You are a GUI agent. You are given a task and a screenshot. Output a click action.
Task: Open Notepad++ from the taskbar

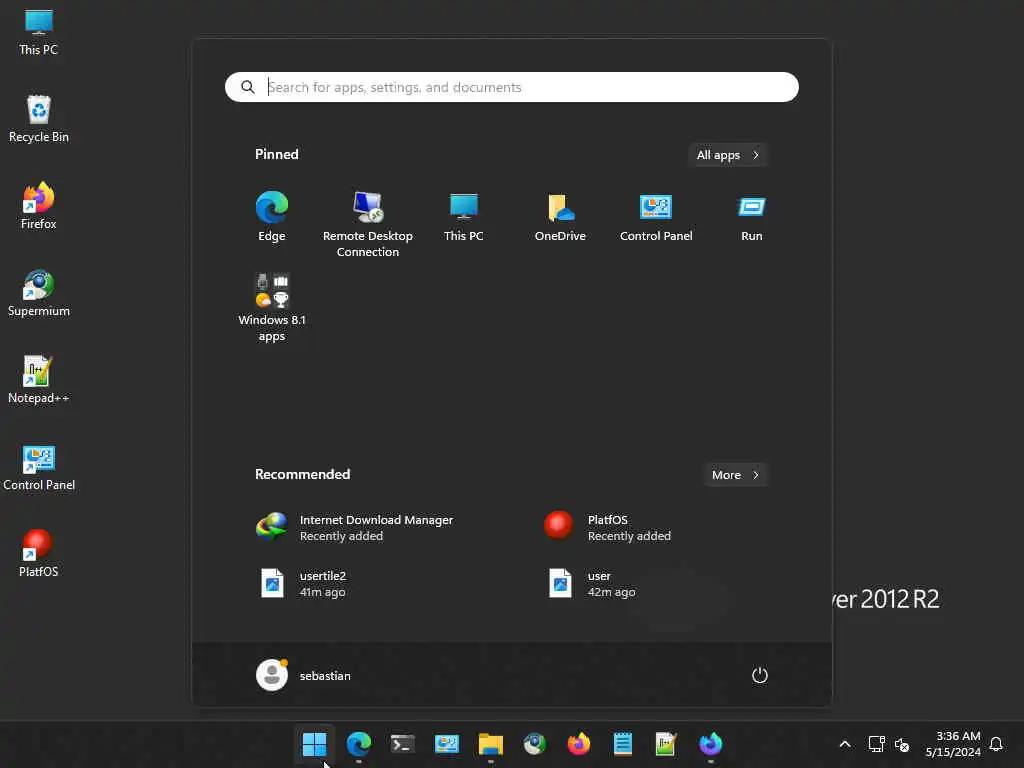pos(666,744)
